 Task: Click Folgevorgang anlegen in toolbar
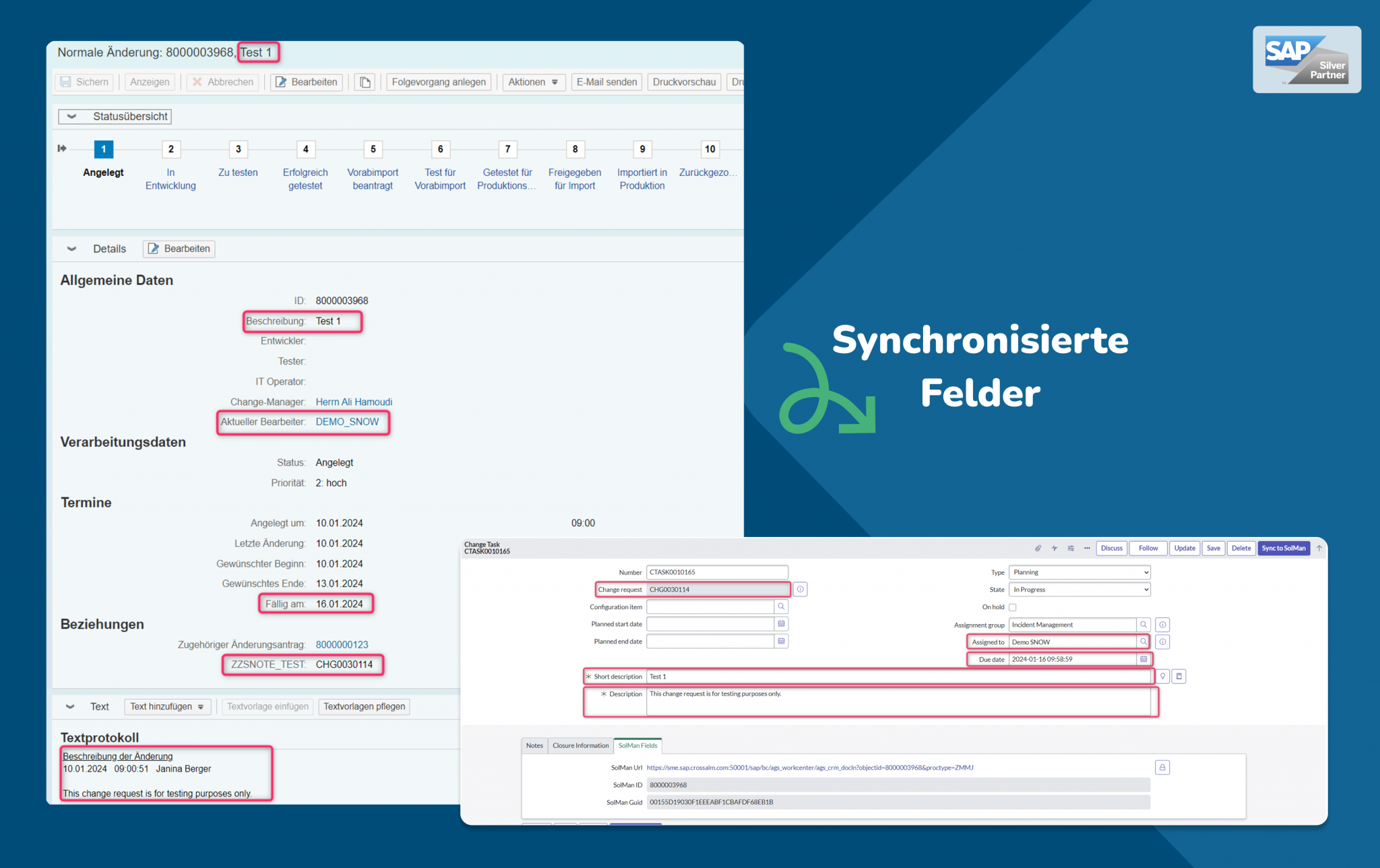pyautogui.click(x=439, y=82)
